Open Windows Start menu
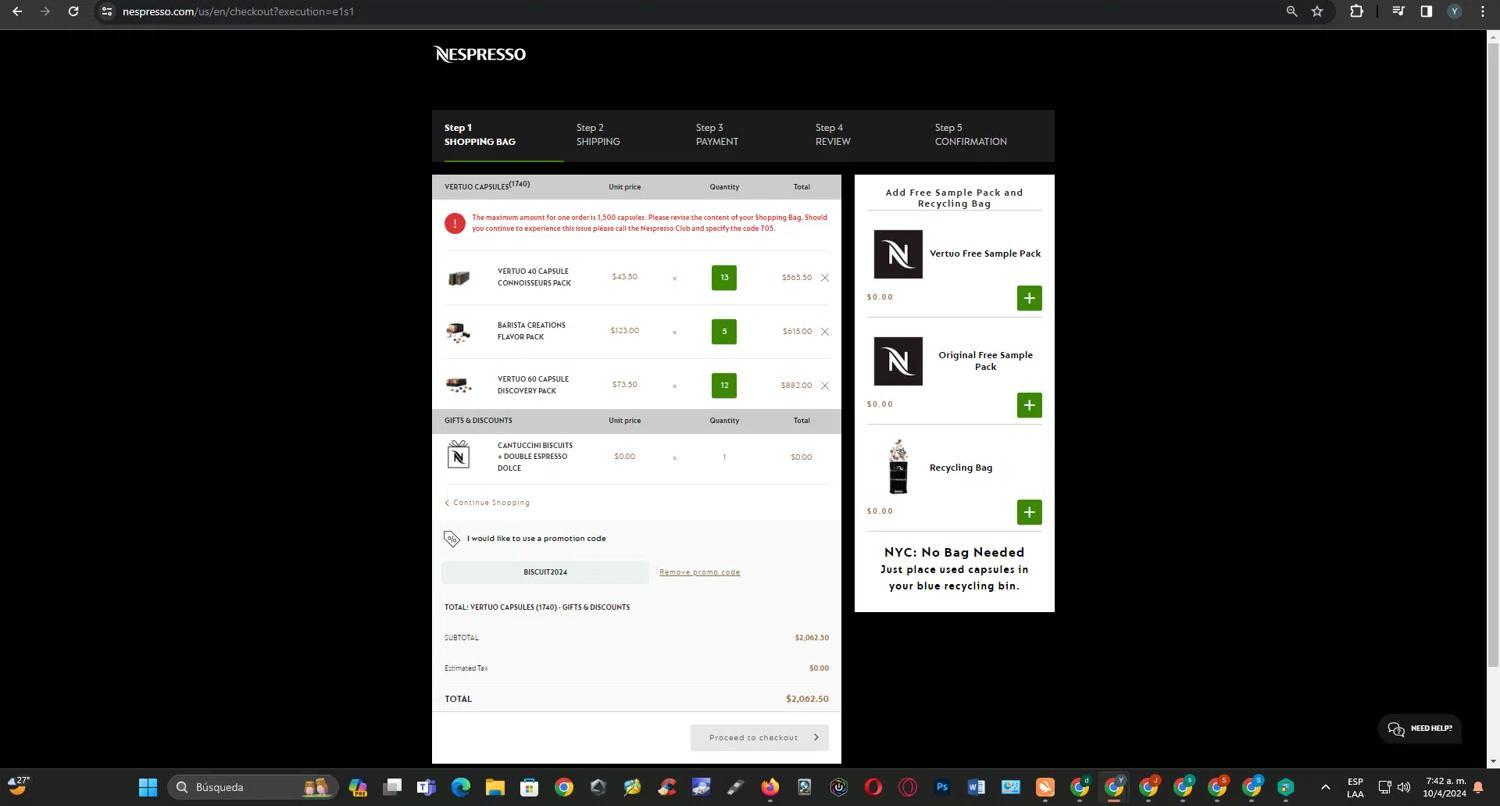The height and width of the screenshot is (806, 1500). pyautogui.click(x=148, y=788)
